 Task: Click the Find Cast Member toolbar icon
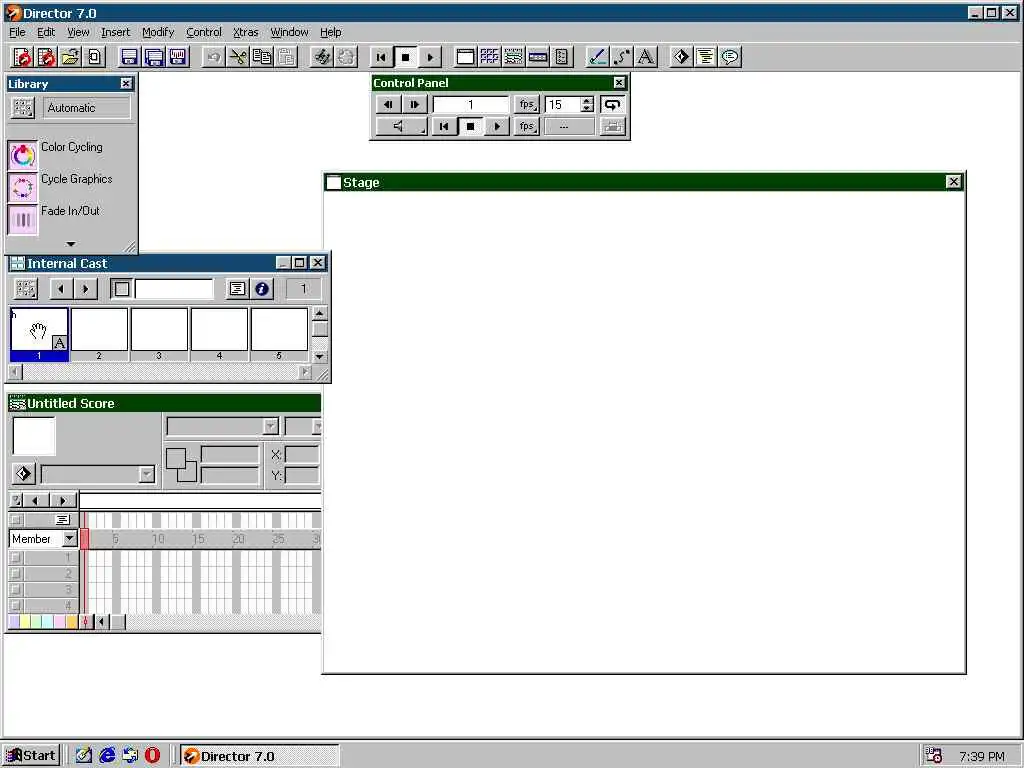point(321,57)
